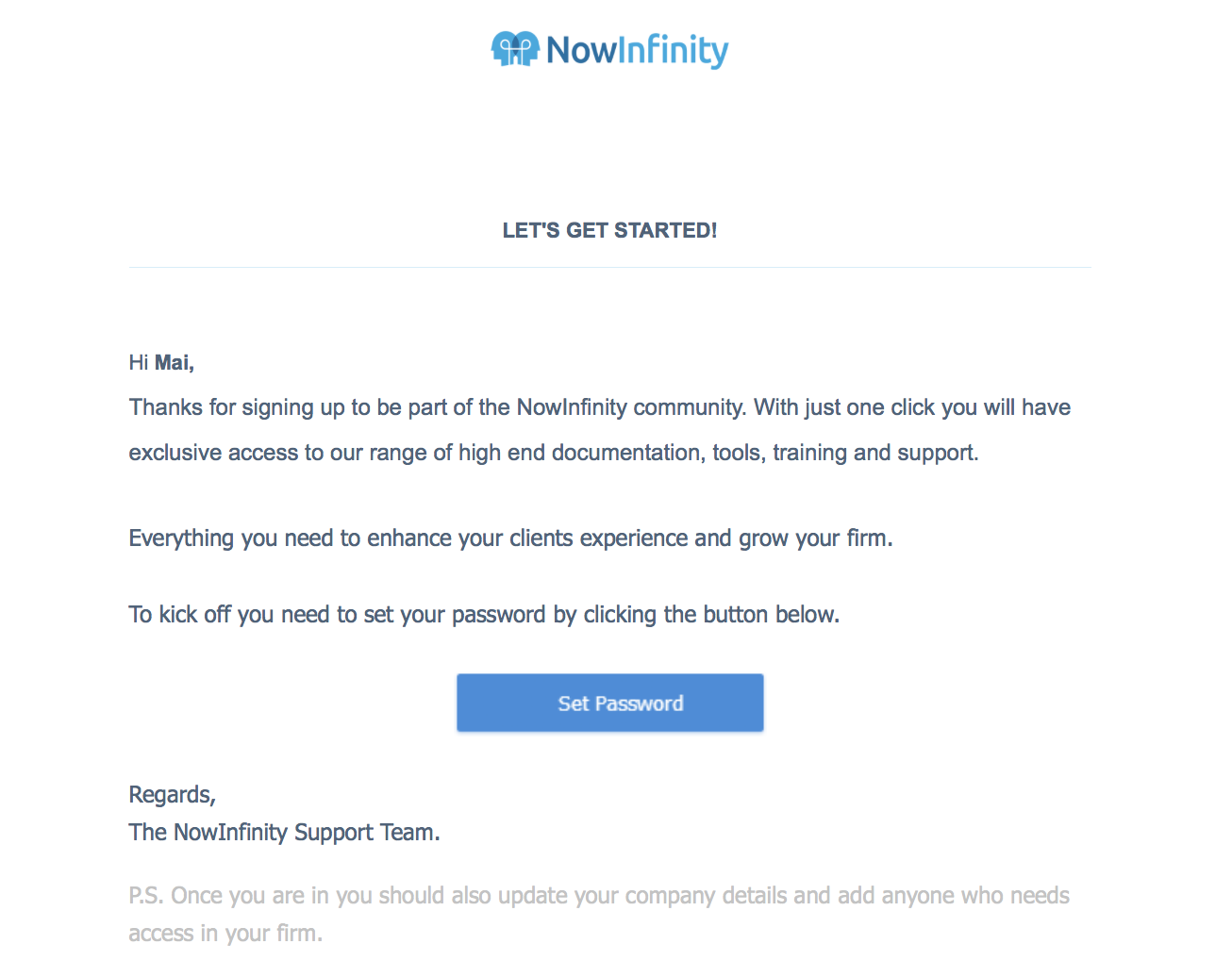Click the P.S. Once you are in line
This screenshot has width=1232, height=977.
pyautogui.click(x=599, y=896)
